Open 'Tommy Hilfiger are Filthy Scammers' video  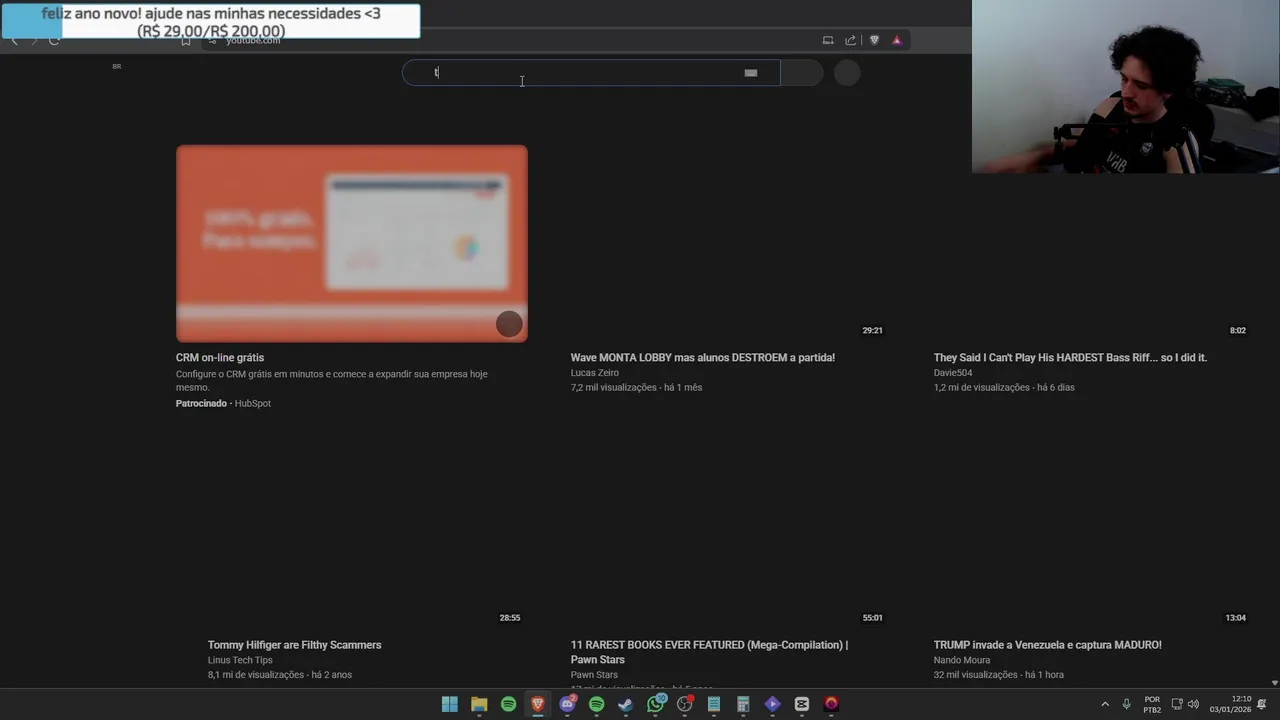point(295,645)
